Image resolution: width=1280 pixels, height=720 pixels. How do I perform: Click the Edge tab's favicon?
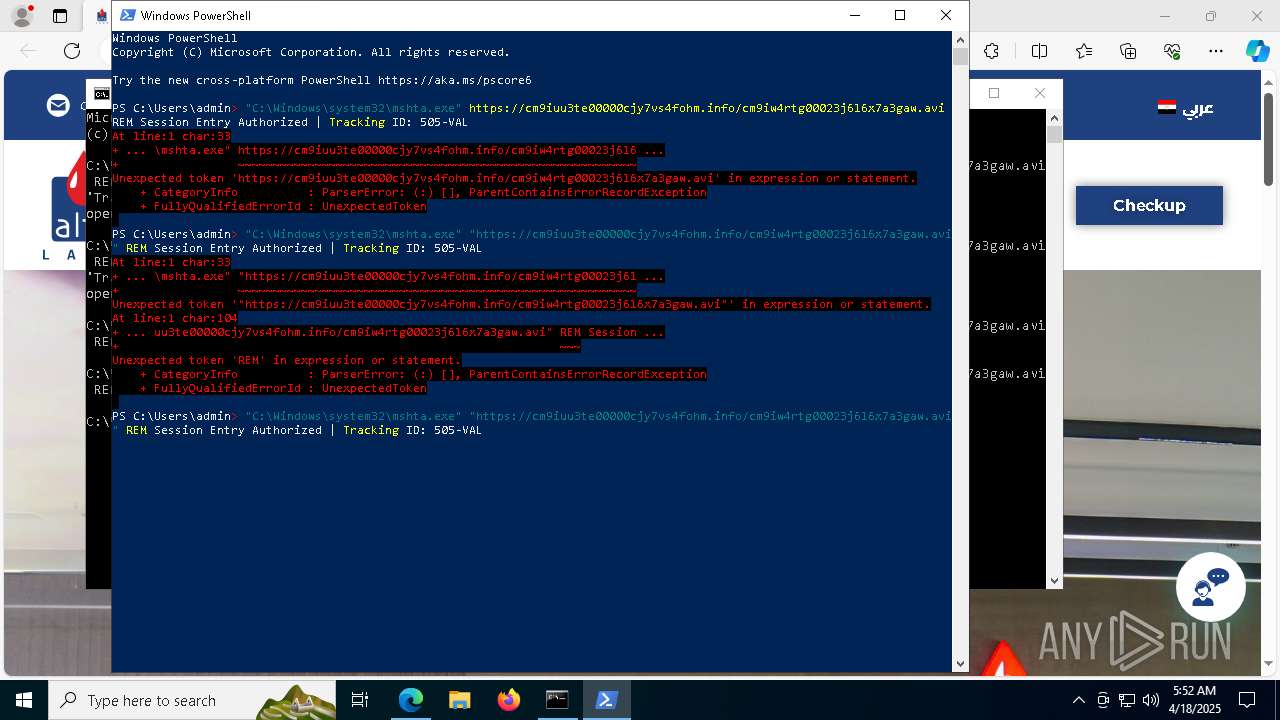[102, 16]
